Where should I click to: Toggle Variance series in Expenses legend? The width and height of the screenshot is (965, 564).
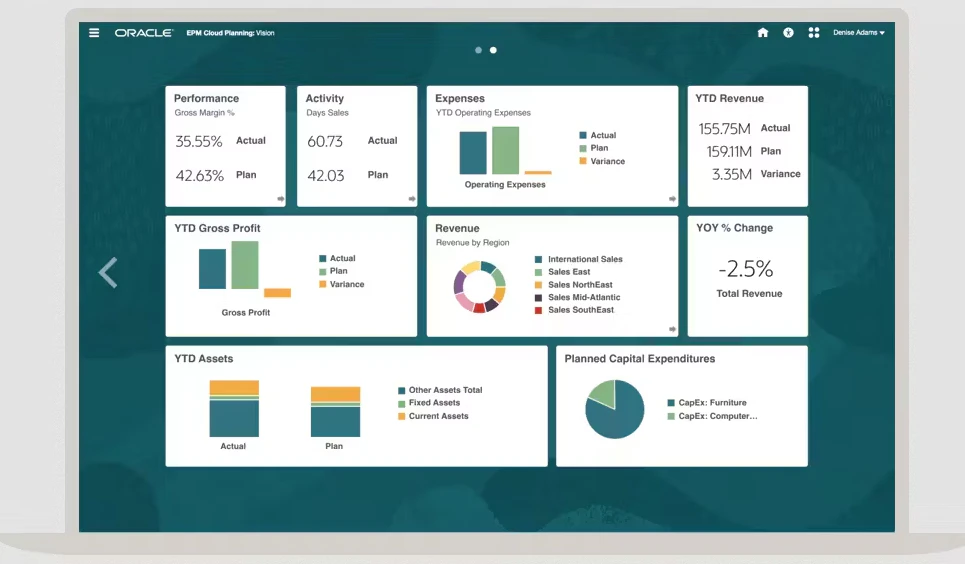(x=602, y=161)
